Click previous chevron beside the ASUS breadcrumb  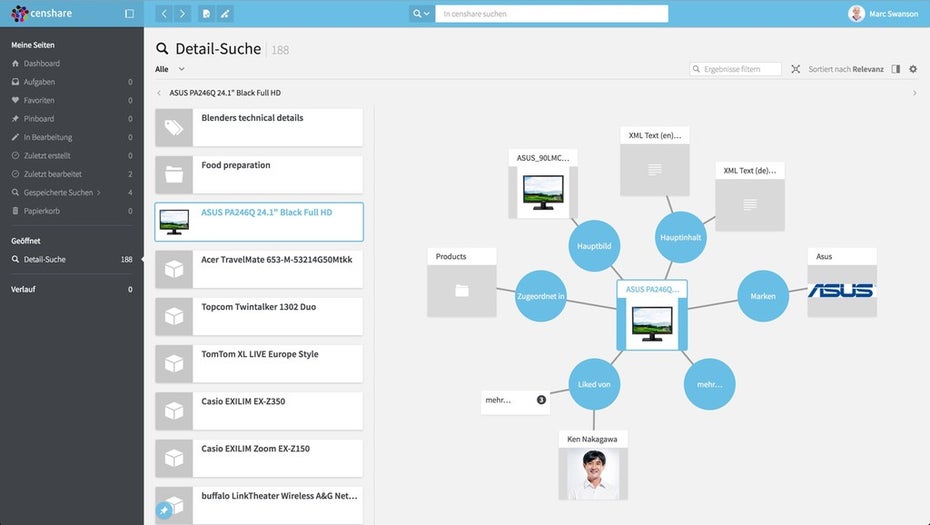159,93
